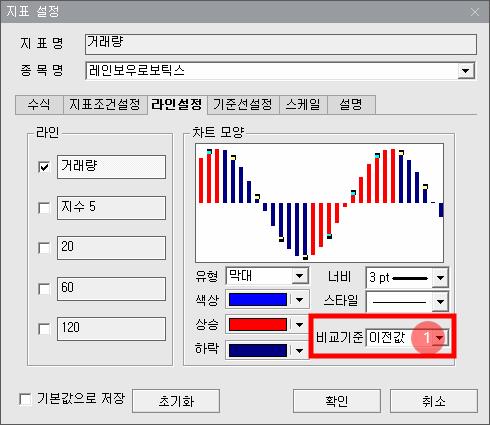Switch to the 스케일 tab

click(303, 105)
